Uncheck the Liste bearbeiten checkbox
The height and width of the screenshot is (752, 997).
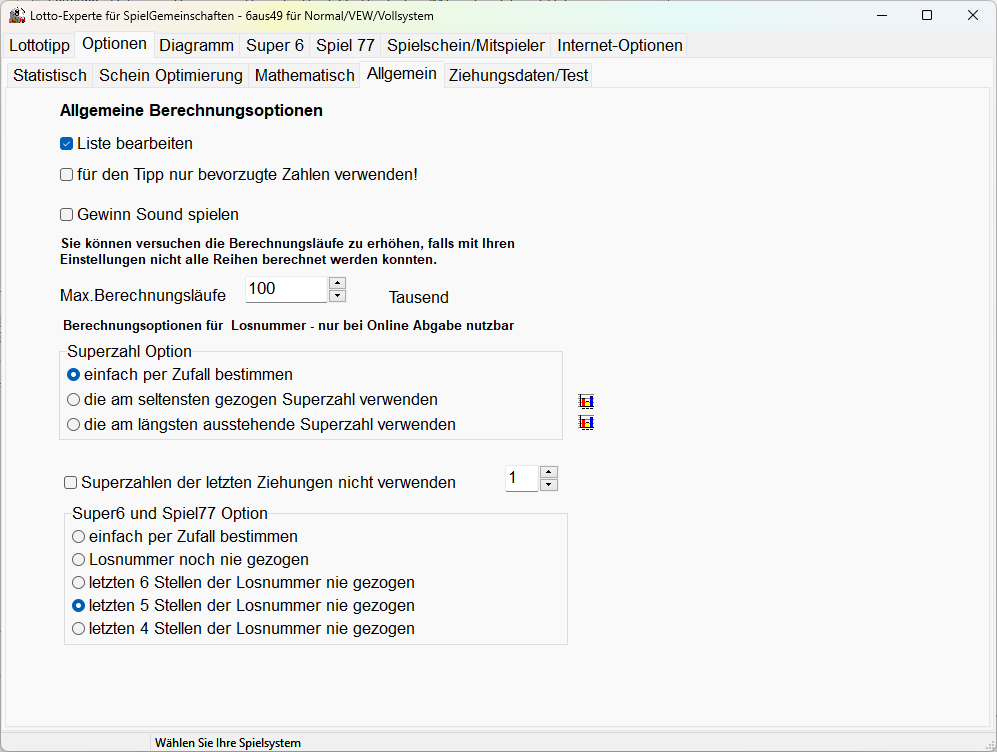(67, 144)
